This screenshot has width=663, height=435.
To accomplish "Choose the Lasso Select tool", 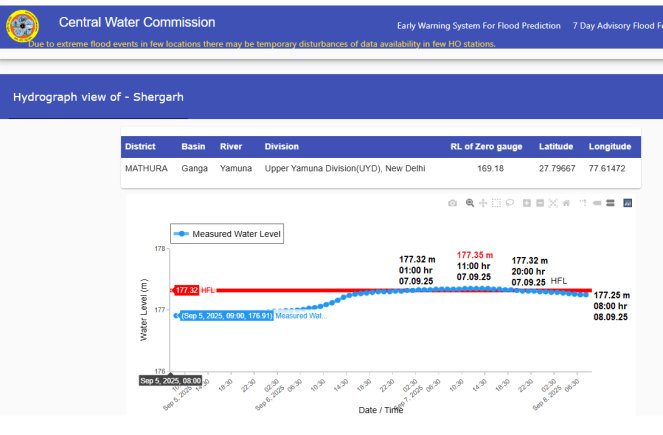I will (x=509, y=203).
